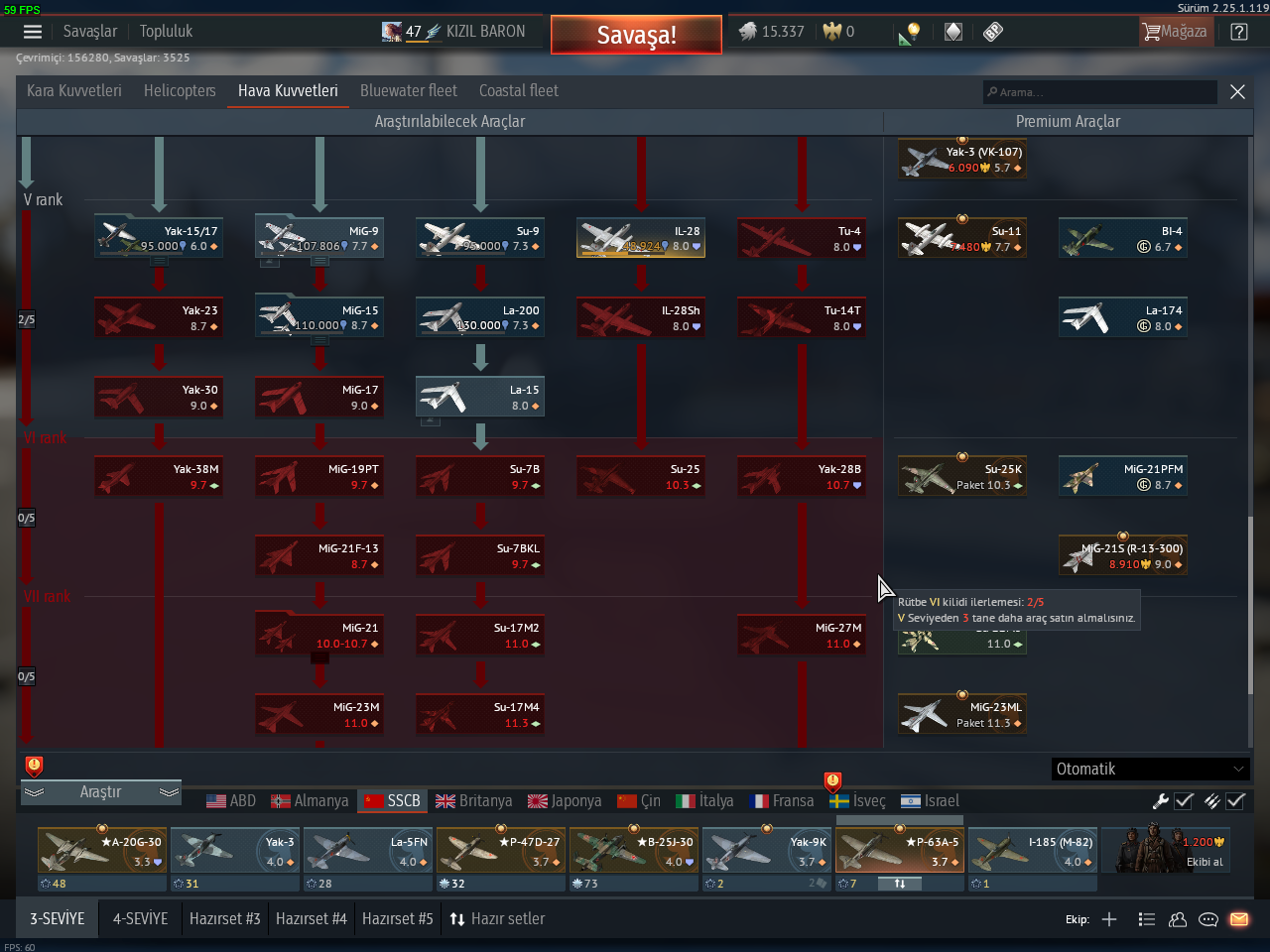
Task: Open the Savaşlar menu
Action: pos(90,32)
